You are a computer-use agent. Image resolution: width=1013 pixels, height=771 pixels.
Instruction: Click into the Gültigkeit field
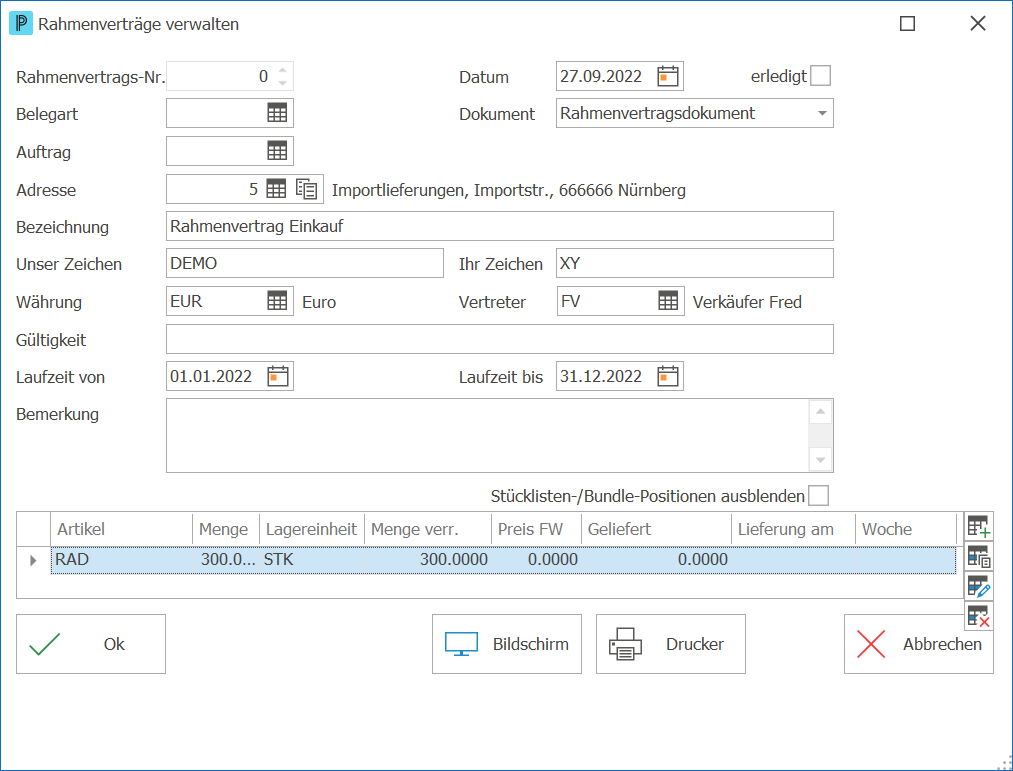pyautogui.click(x=499, y=339)
